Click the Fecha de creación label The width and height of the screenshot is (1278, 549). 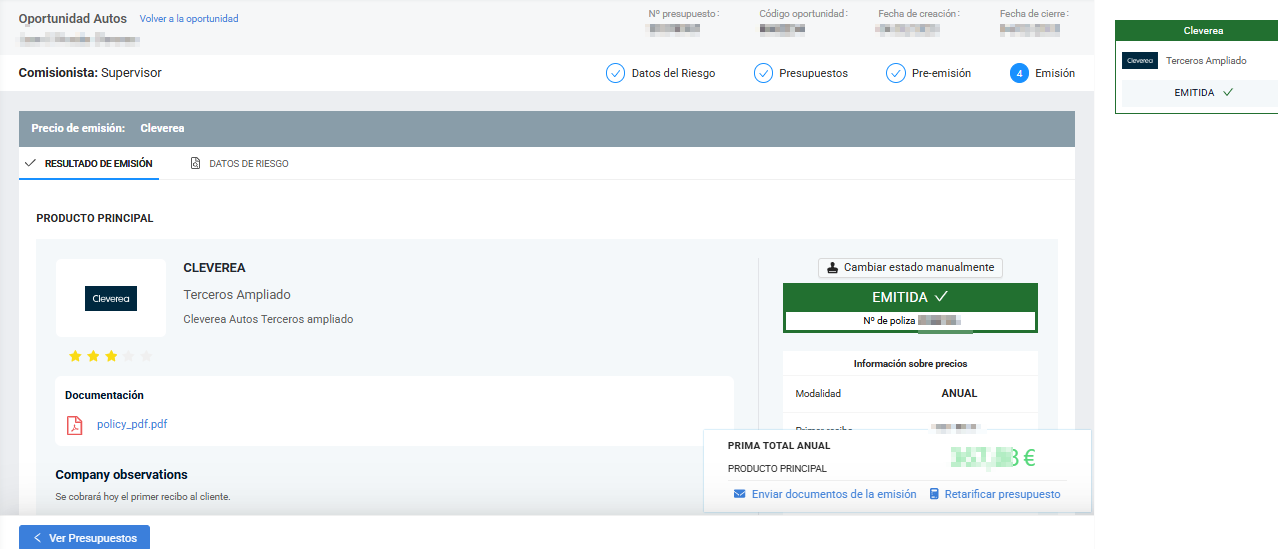point(920,14)
